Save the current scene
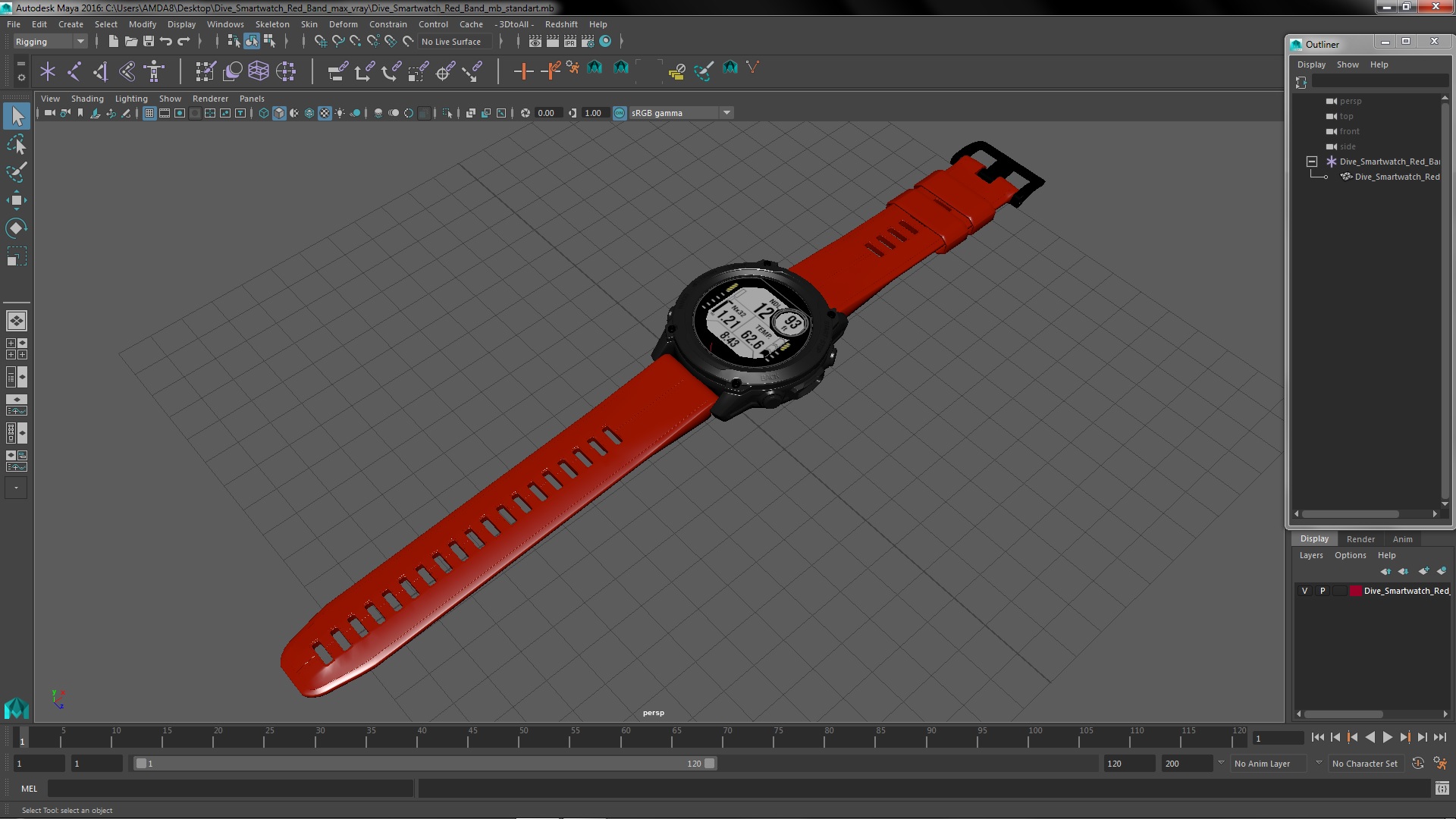Screen dimensions: 1456x819 click(x=149, y=42)
